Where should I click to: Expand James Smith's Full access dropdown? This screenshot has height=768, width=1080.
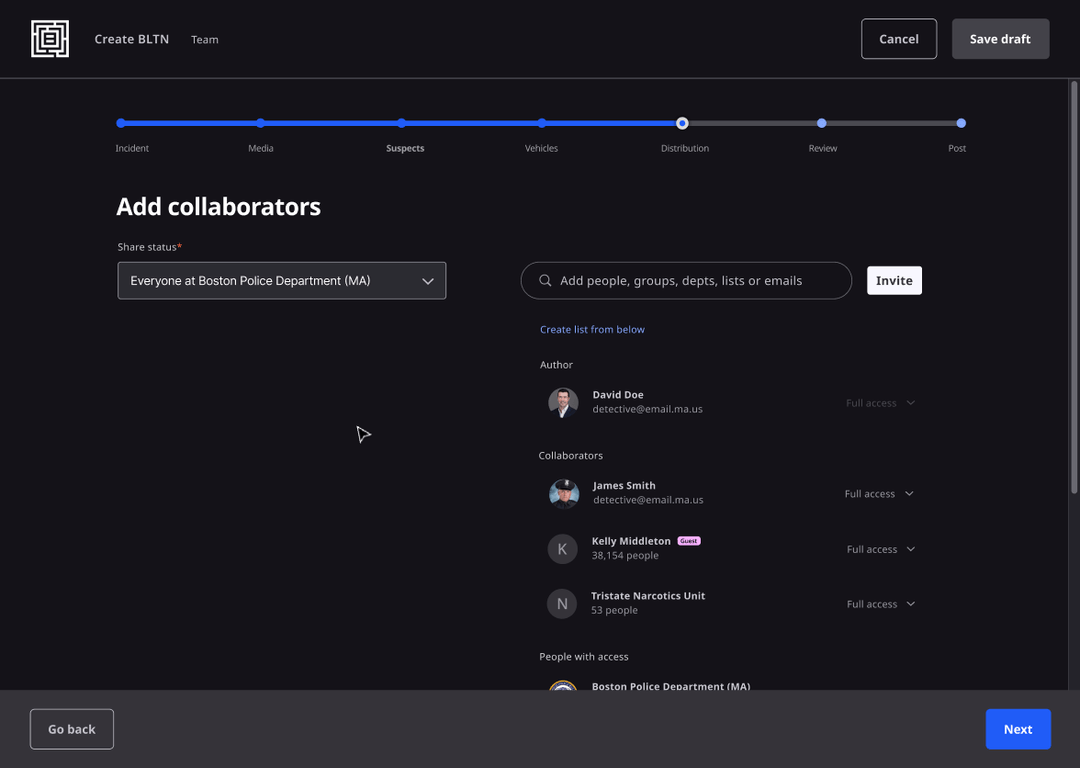click(878, 493)
